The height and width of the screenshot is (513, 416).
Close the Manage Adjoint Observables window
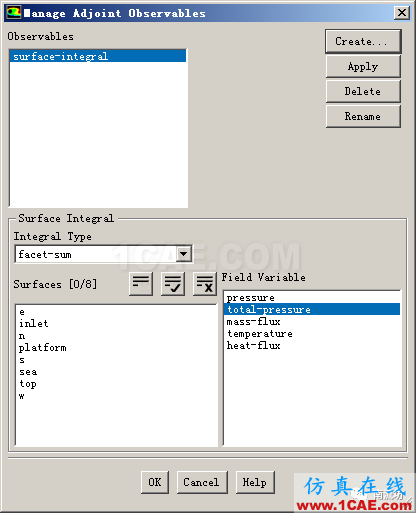click(402, 13)
